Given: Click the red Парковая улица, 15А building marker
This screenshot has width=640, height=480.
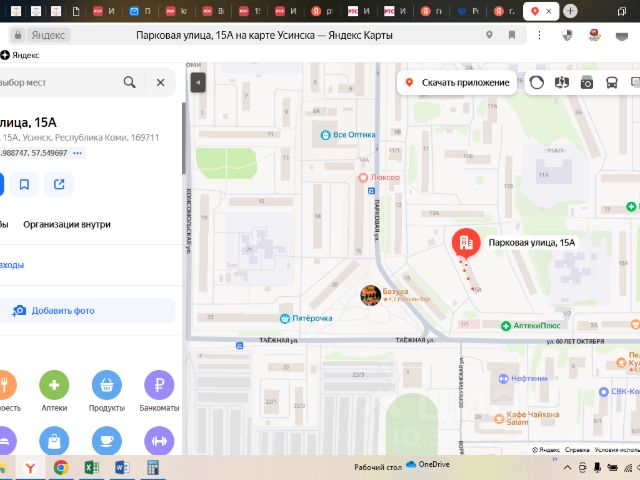Looking at the screenshot, I should click(x=466, y=242).
